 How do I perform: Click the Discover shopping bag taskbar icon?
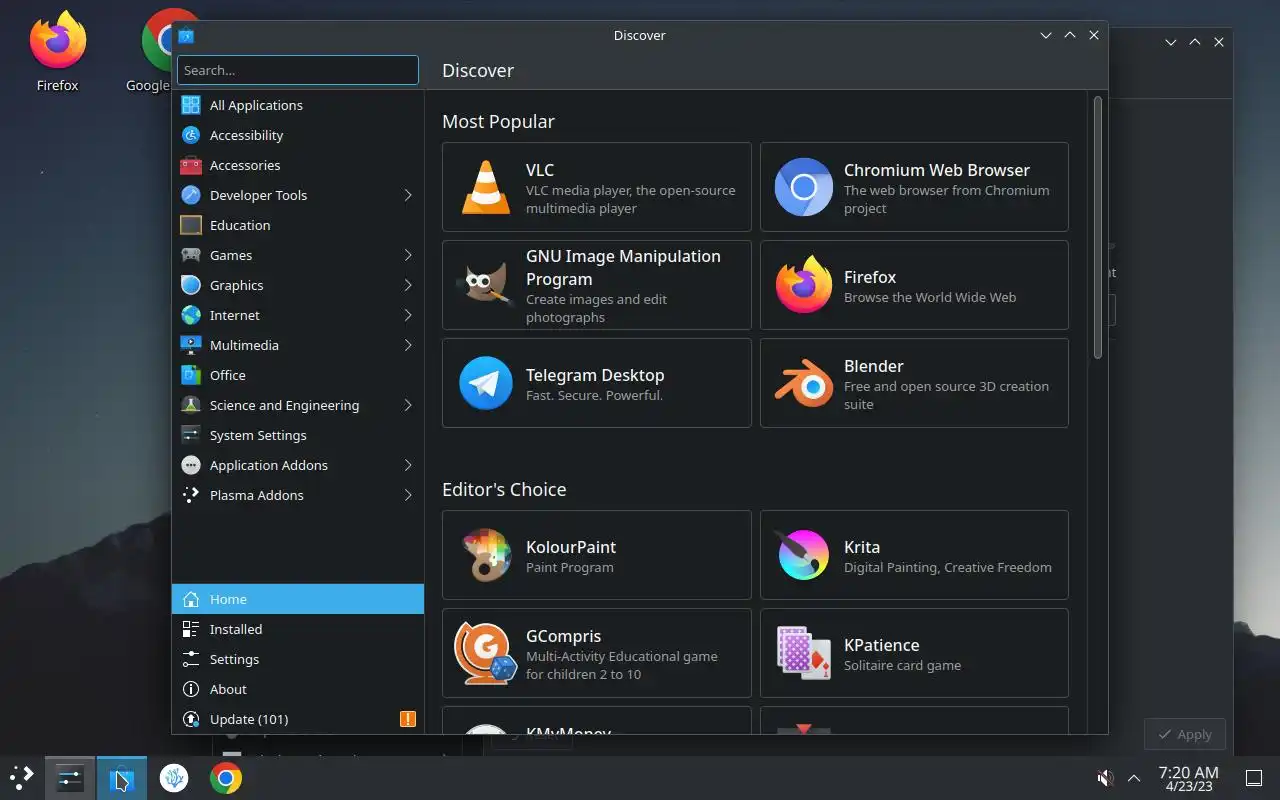click(x=121, y=778)
